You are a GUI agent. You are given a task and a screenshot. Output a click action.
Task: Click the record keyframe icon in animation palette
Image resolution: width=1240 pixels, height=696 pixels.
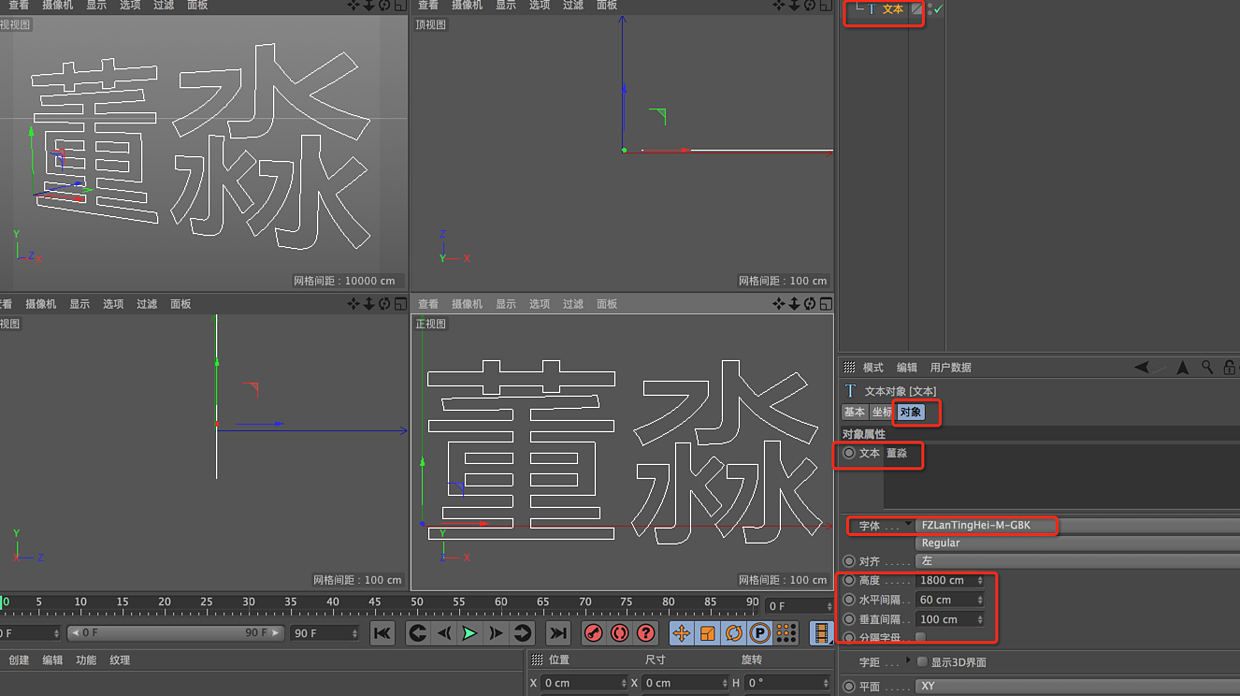pos(593,632)
